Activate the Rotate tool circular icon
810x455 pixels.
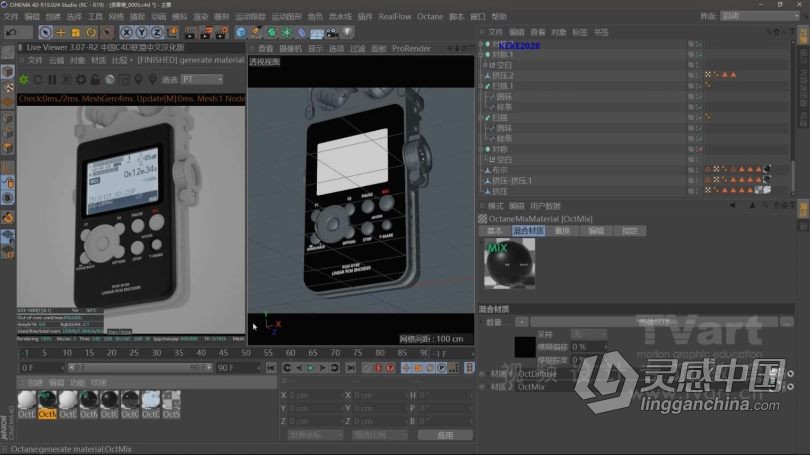click(91, 33)
